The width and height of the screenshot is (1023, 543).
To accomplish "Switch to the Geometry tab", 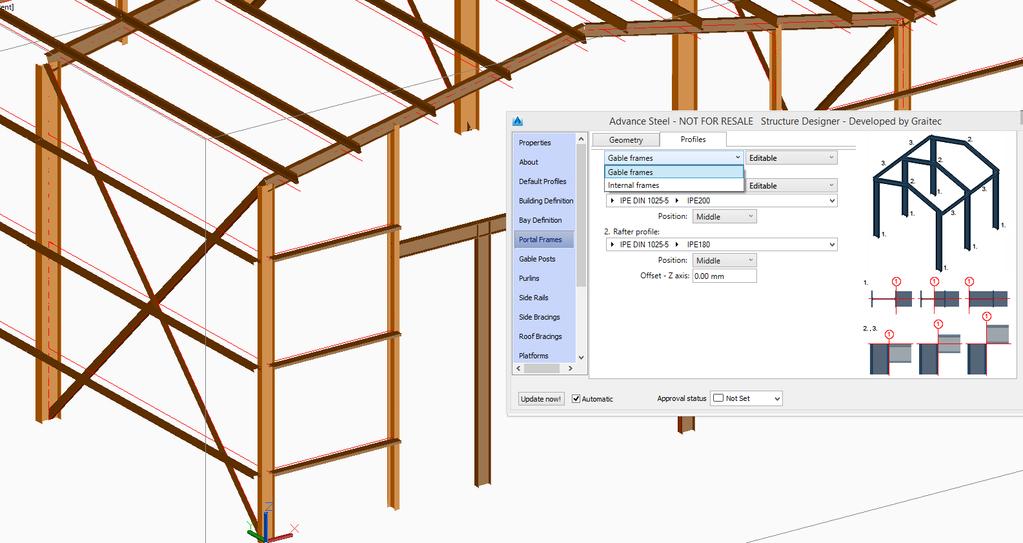I will (626, 140).
